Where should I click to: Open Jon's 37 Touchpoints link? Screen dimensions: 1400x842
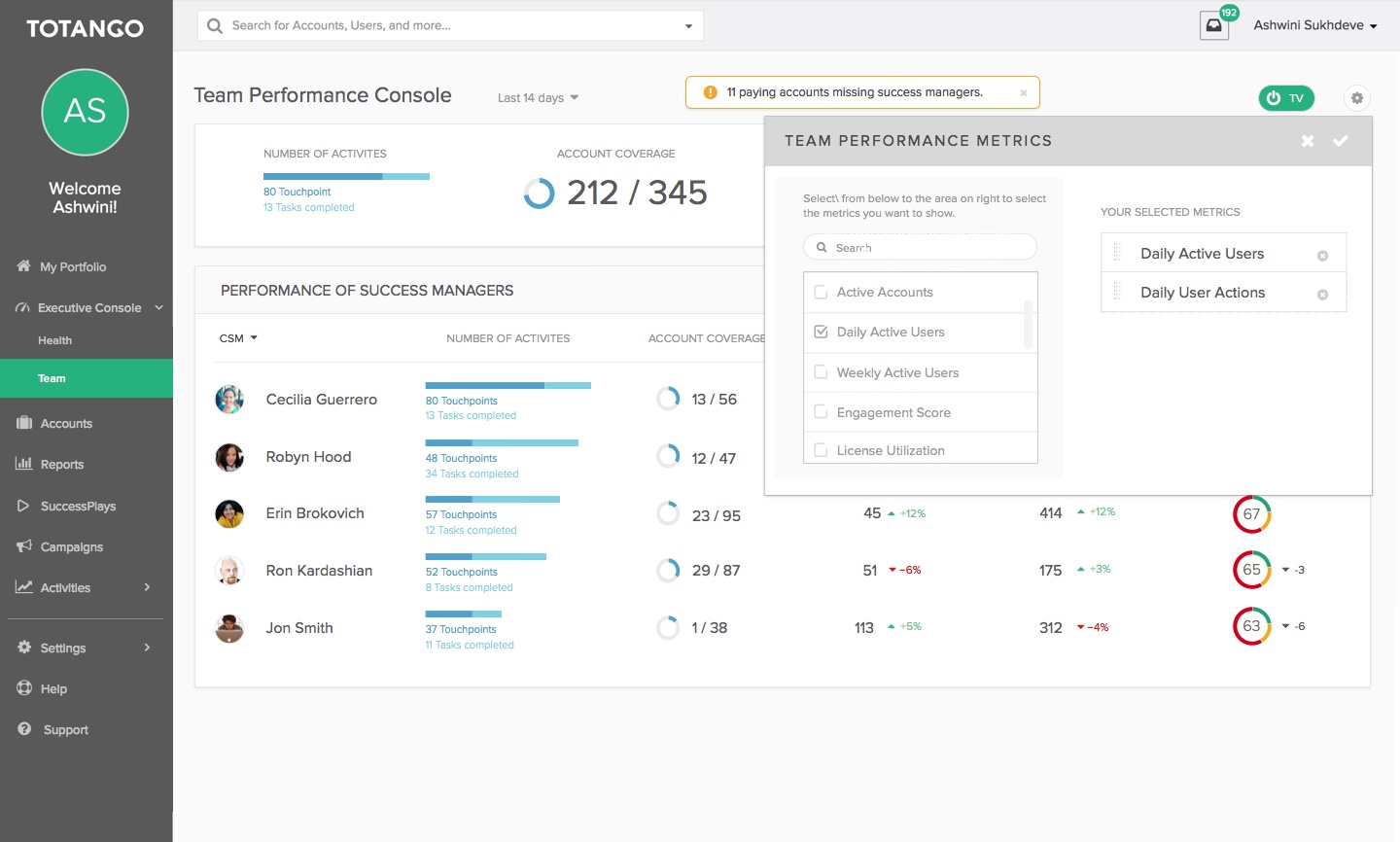(461, 629)
